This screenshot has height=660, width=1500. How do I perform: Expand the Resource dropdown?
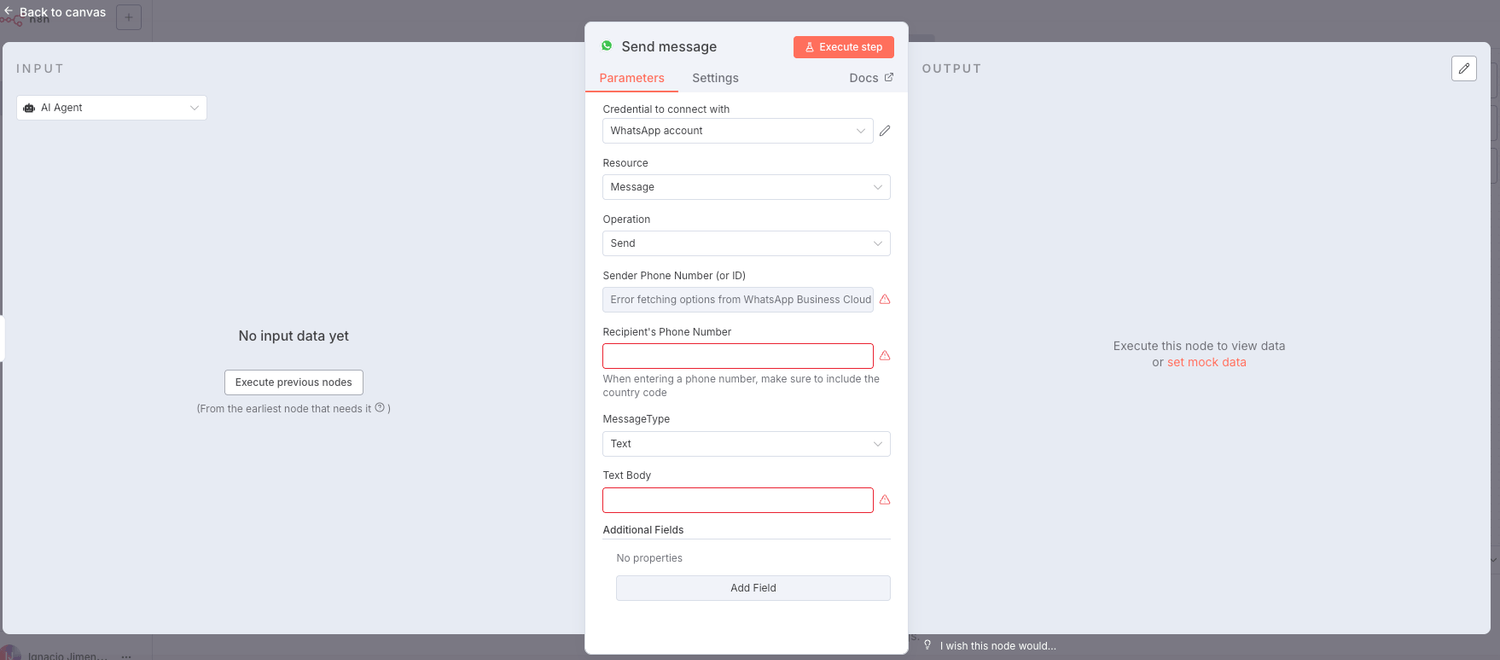(x=746, y=187)
